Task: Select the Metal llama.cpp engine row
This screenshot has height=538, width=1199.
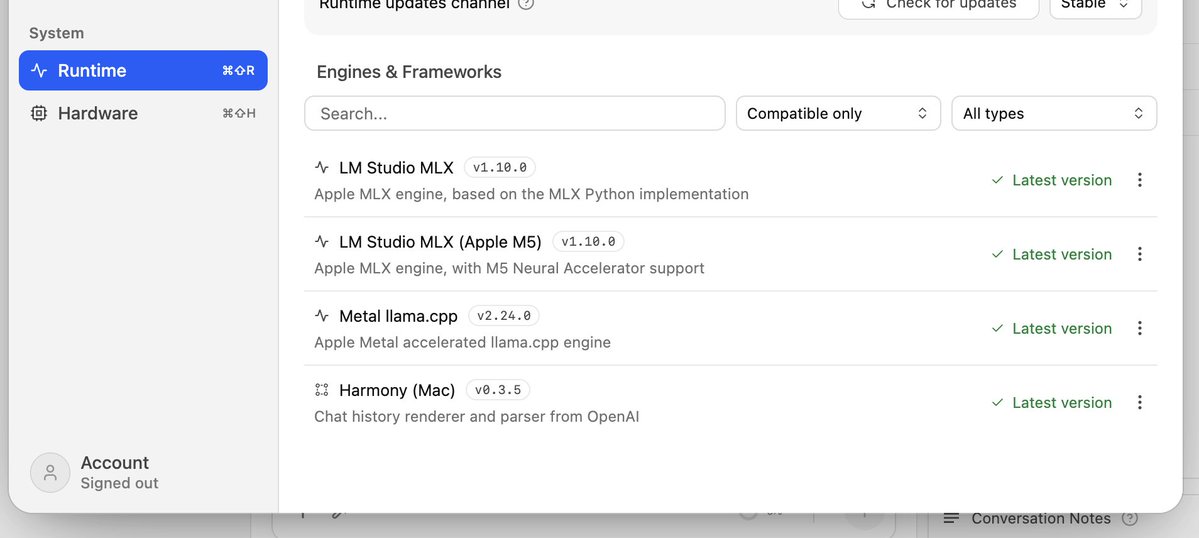Action: pyautogui.click(x=730, y=329)
